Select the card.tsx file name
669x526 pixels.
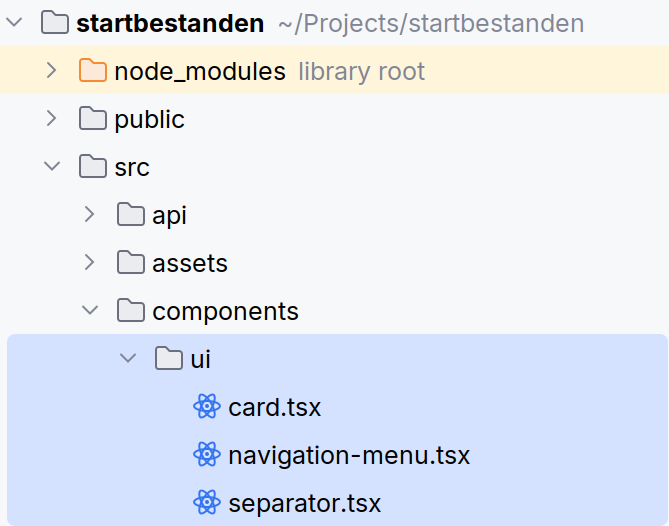274,407
